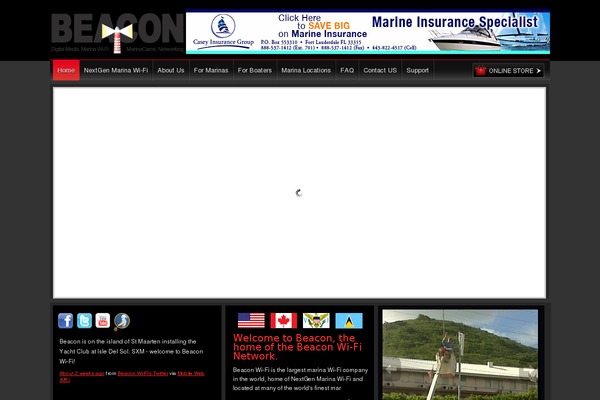Select the Saint Lucia flag
The height and width of the screenshot is (400, 600).
click(x=349, y=320)
